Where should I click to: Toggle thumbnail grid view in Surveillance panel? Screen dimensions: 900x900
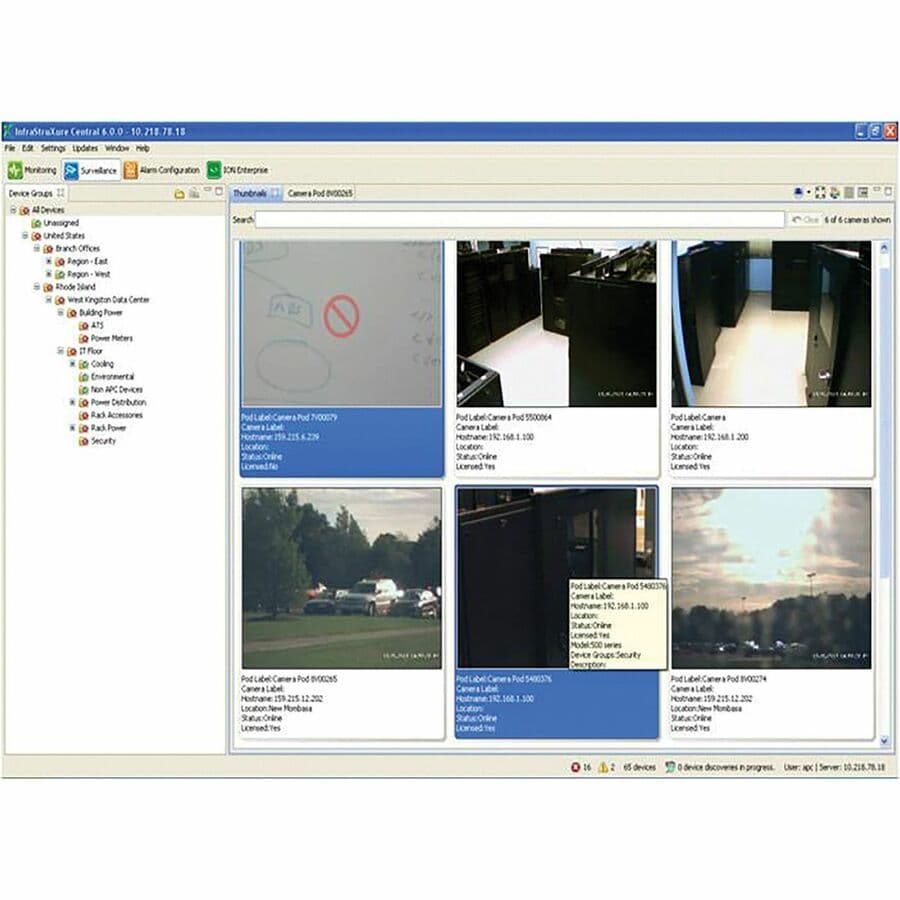pos(848,191)
